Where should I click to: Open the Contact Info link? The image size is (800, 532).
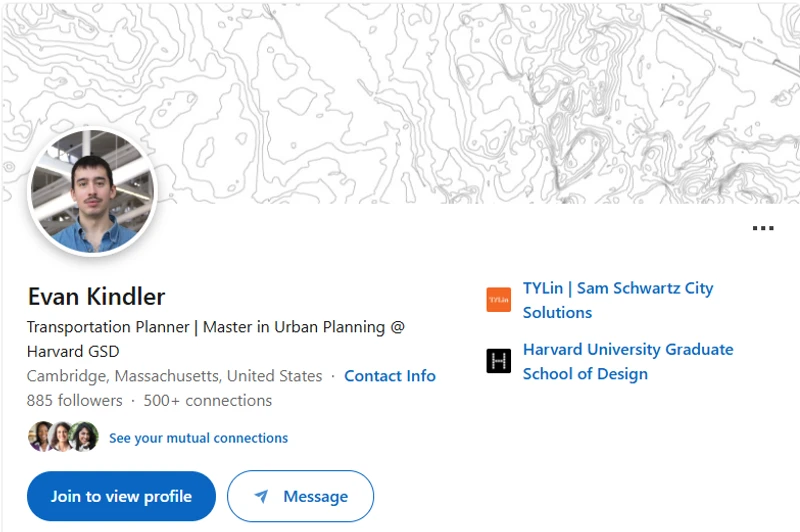point(390,376)
